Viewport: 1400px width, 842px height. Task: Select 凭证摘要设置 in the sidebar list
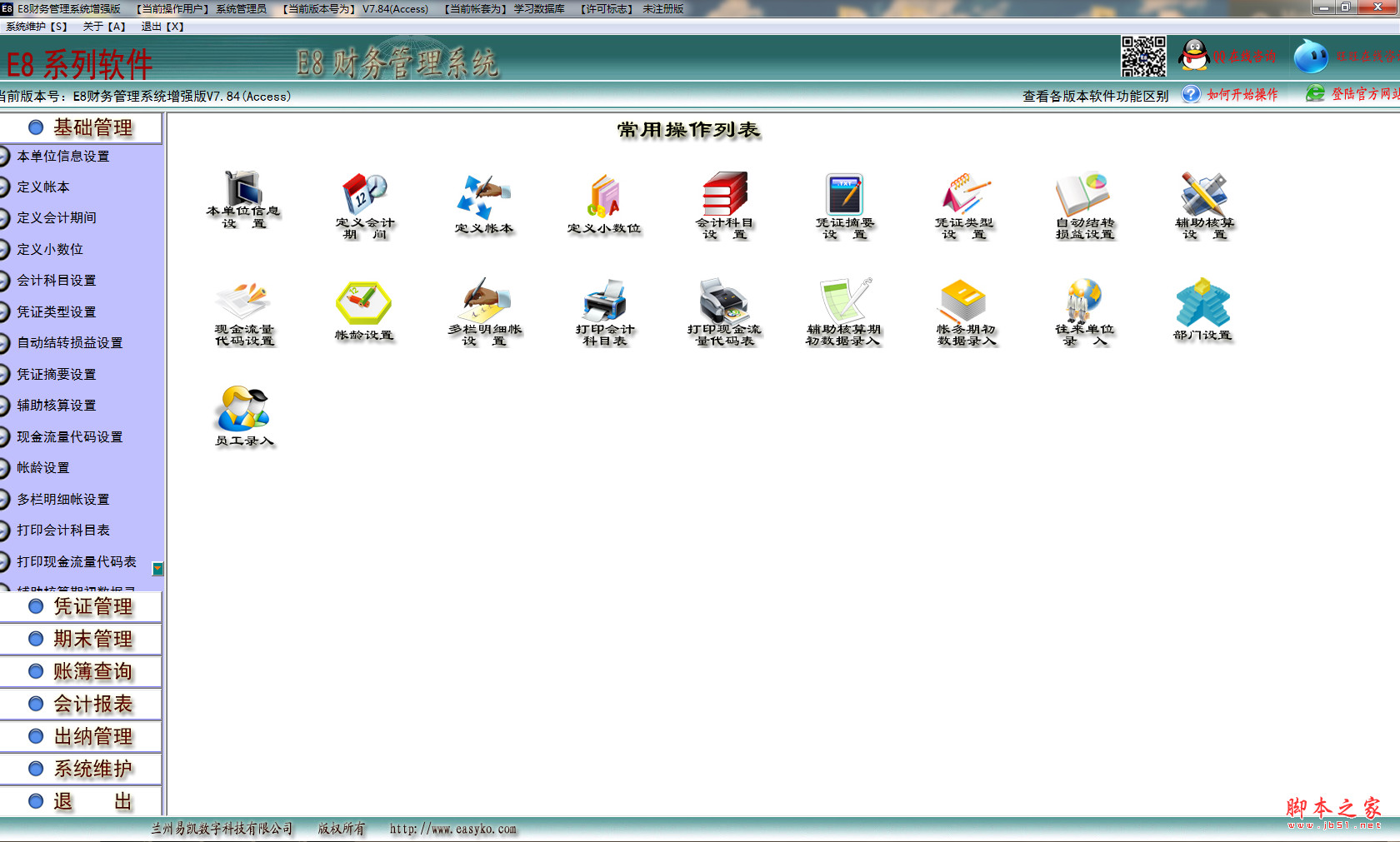click(x=57, y=375)
